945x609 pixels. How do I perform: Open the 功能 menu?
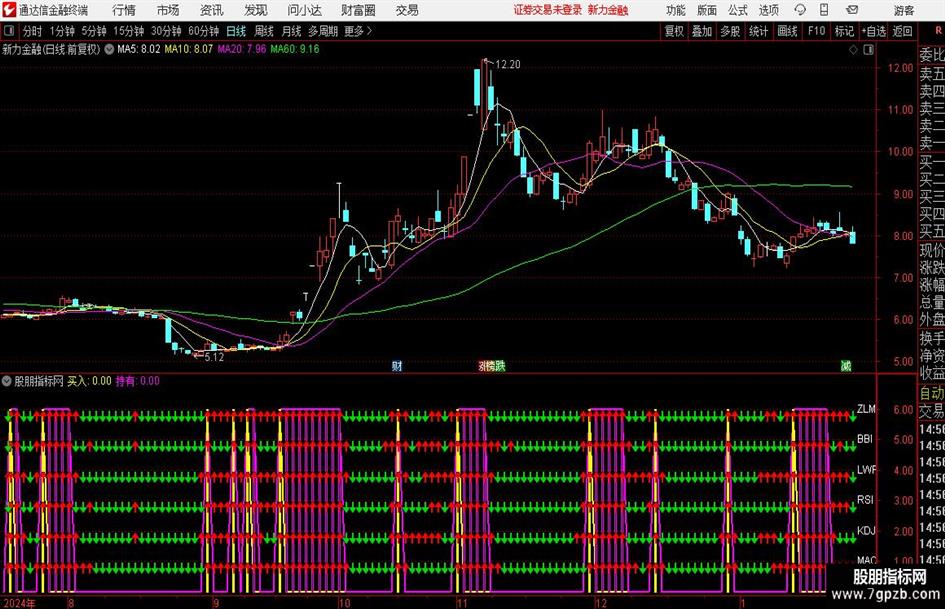tap(676, 10)
